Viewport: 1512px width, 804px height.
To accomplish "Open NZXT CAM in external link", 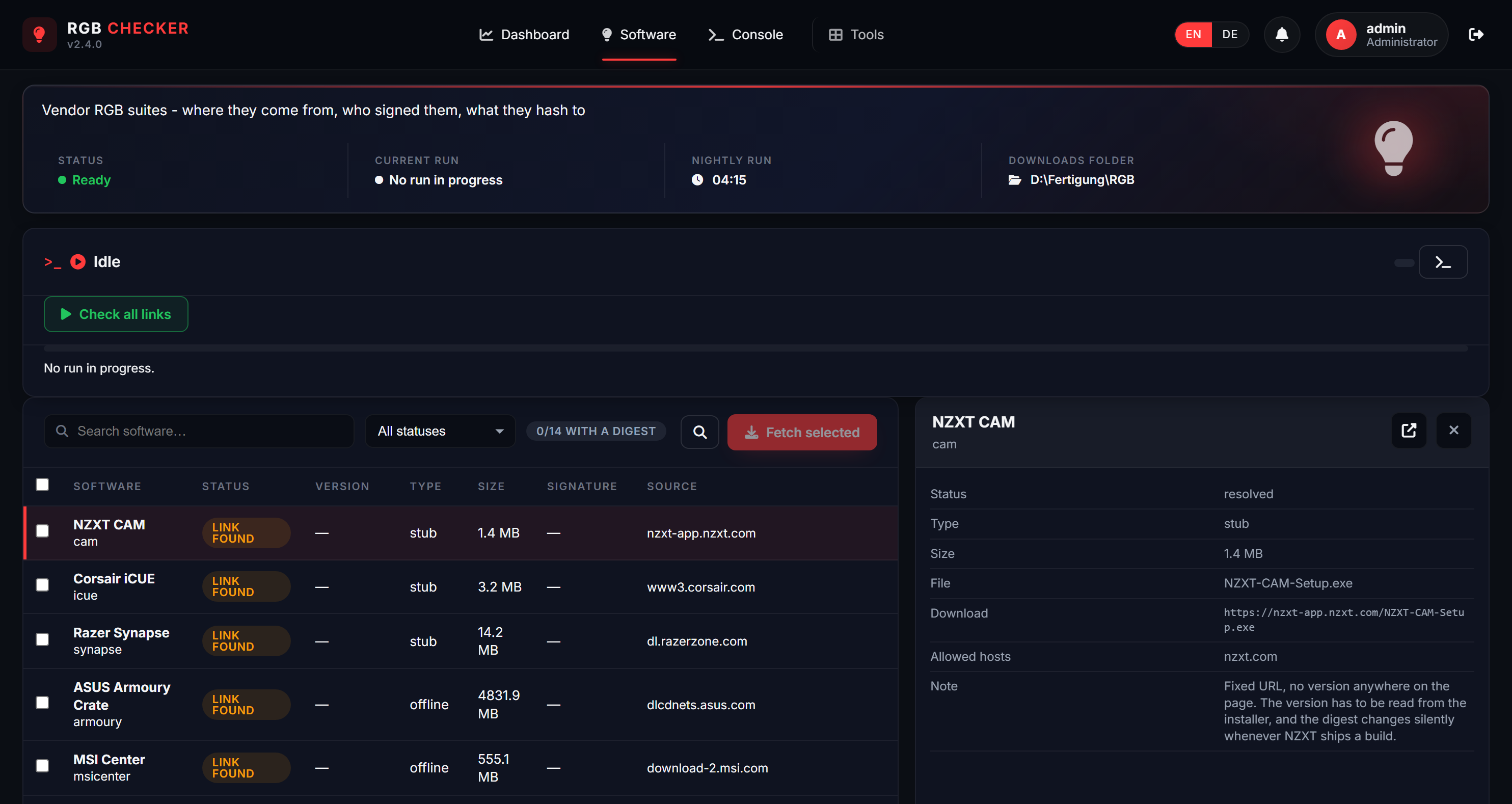I will [x=1409, y=430].
